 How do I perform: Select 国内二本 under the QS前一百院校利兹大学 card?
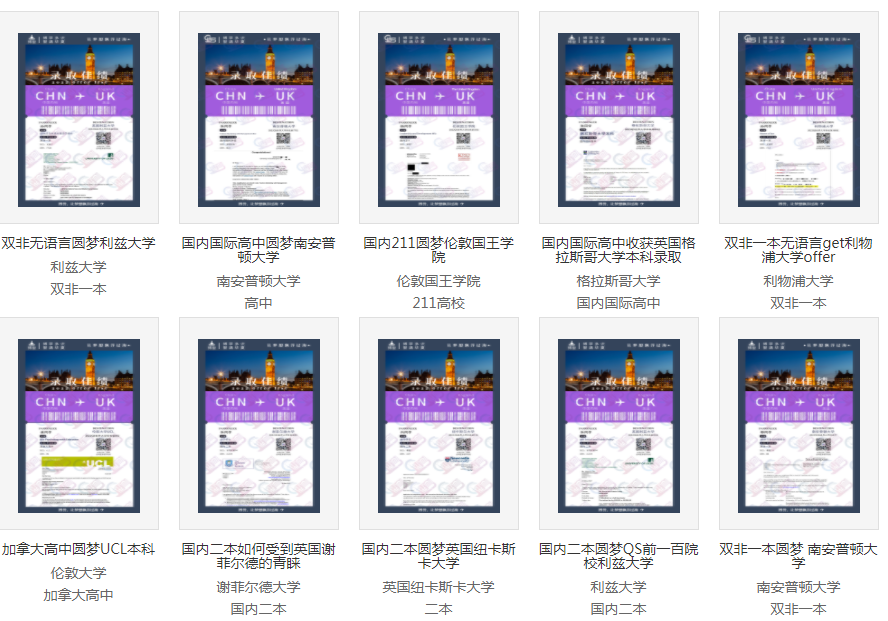click(619, 610)
